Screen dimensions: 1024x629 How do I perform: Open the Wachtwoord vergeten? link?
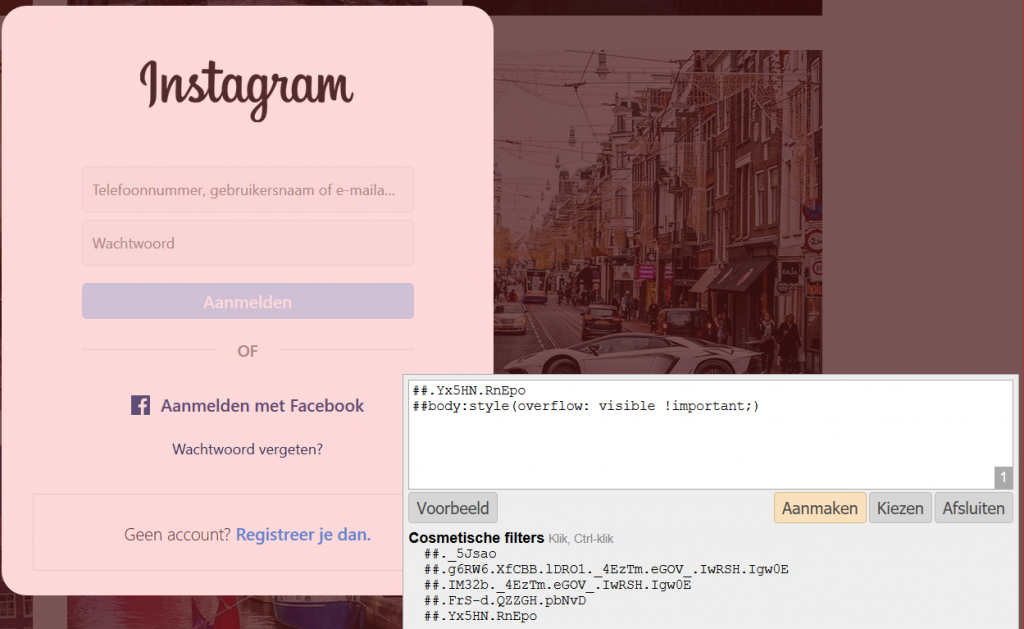[x=248, y=449]
